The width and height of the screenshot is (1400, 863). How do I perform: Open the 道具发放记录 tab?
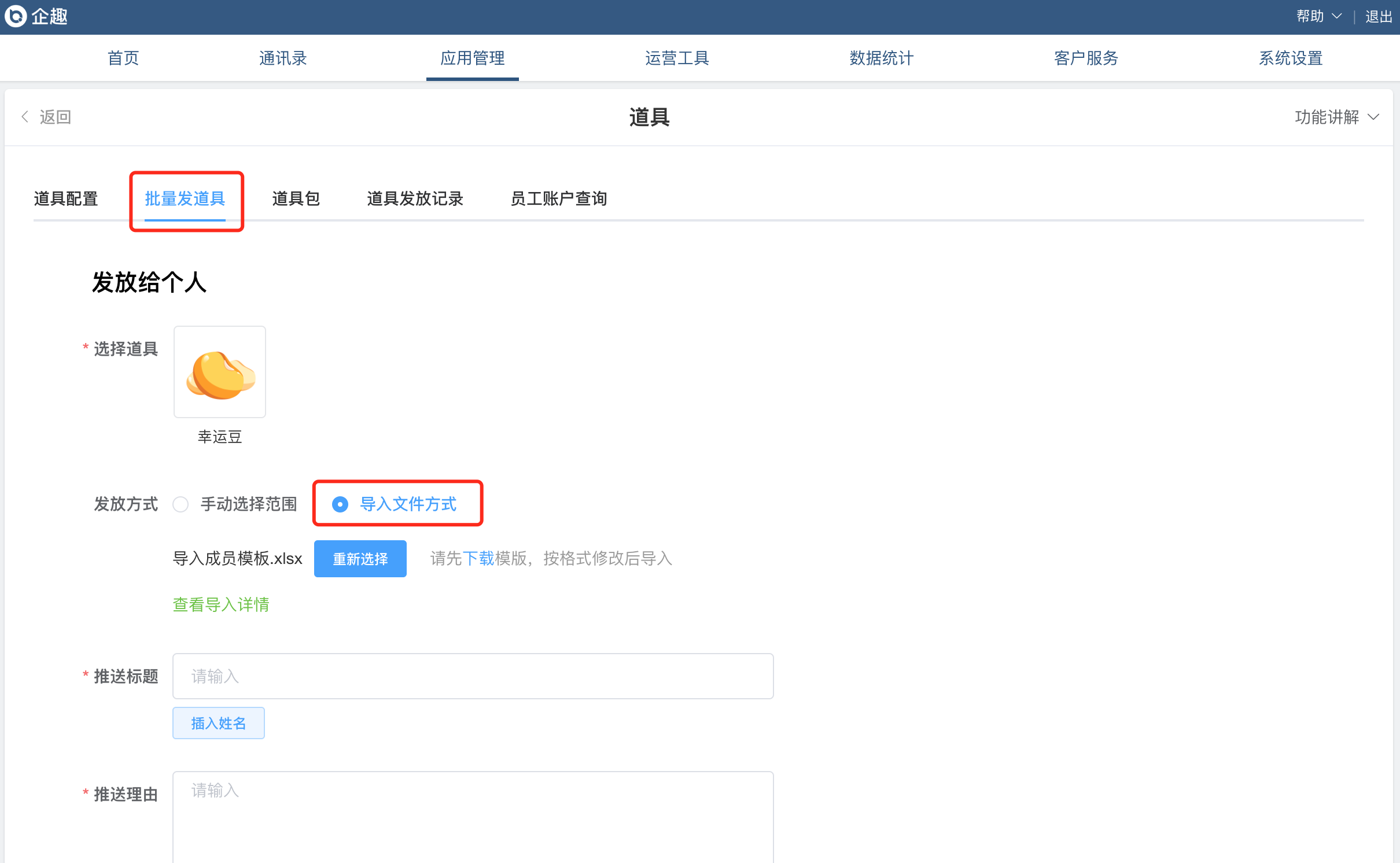pos(415,198)
